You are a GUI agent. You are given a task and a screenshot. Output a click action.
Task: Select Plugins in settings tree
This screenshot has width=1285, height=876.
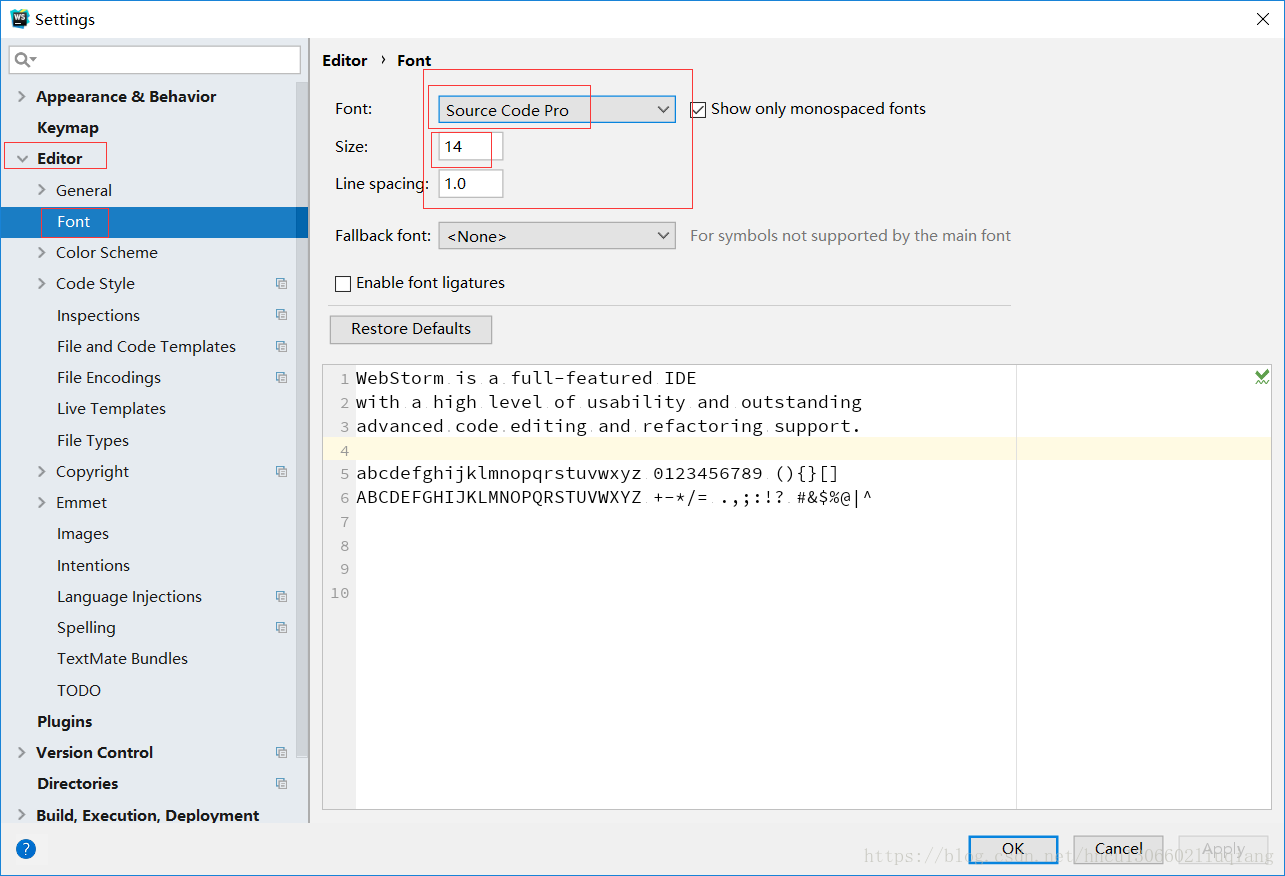click(65, 721)
